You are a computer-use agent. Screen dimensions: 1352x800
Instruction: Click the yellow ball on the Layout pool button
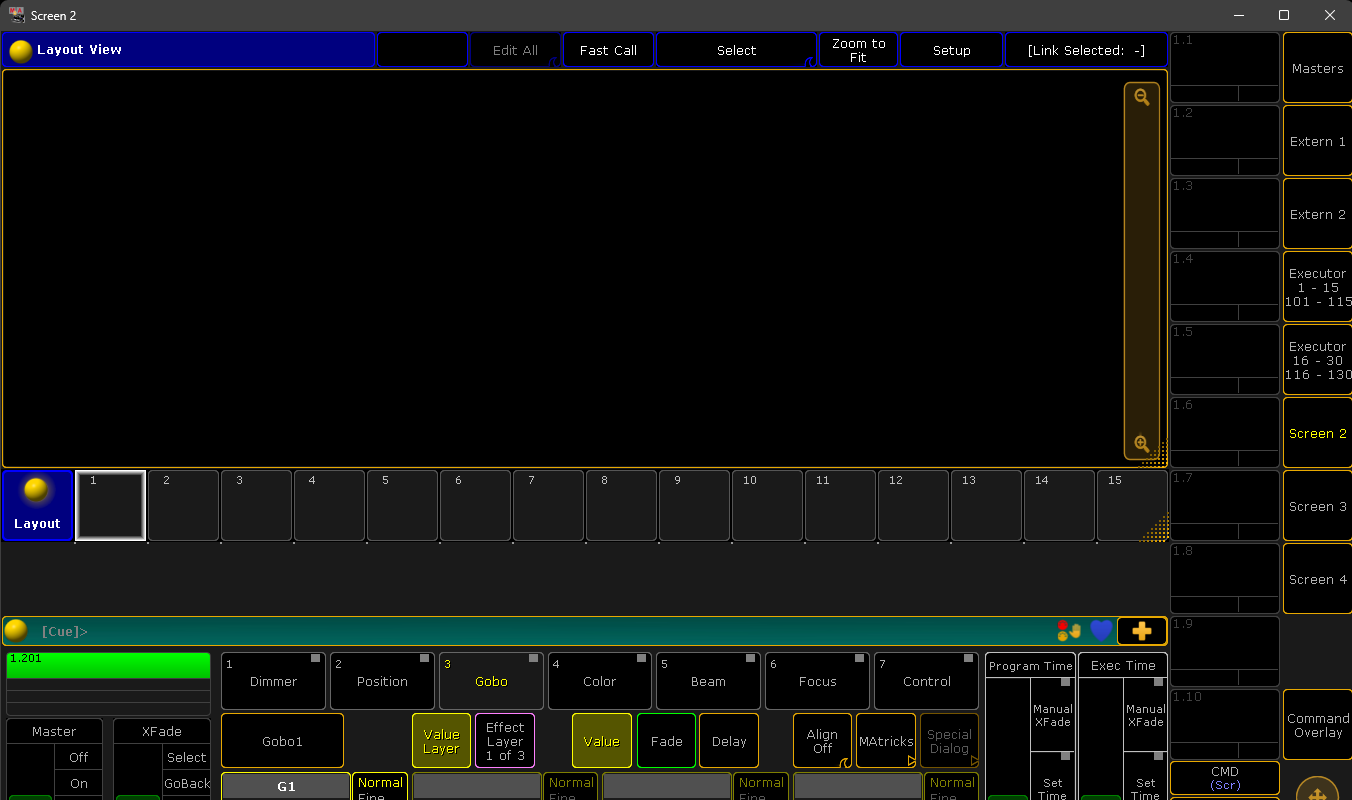(x=37, y=490)
